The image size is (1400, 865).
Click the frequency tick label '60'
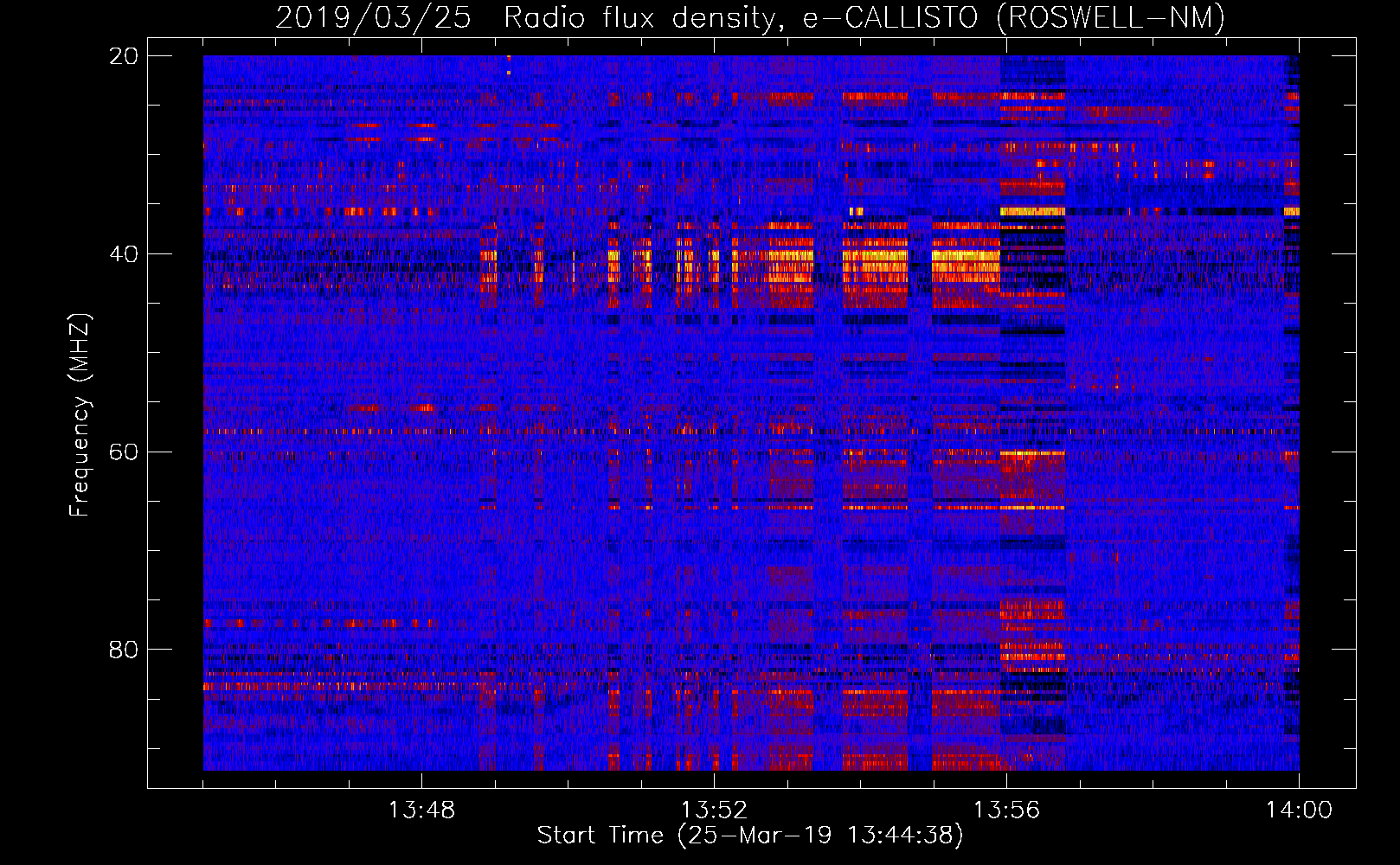coord(124,452)
